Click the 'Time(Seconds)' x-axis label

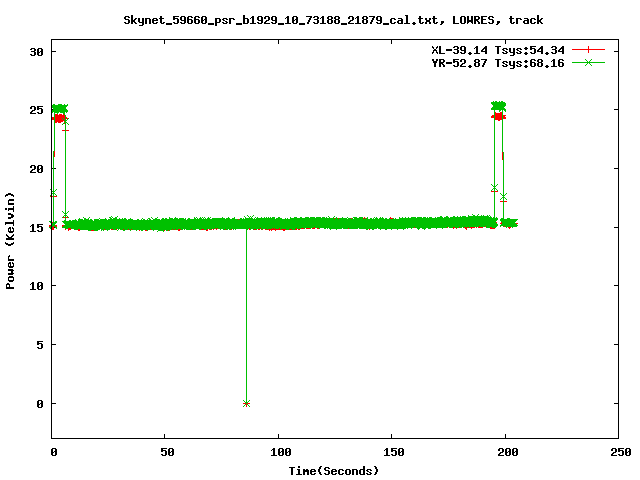pos(333,471)
